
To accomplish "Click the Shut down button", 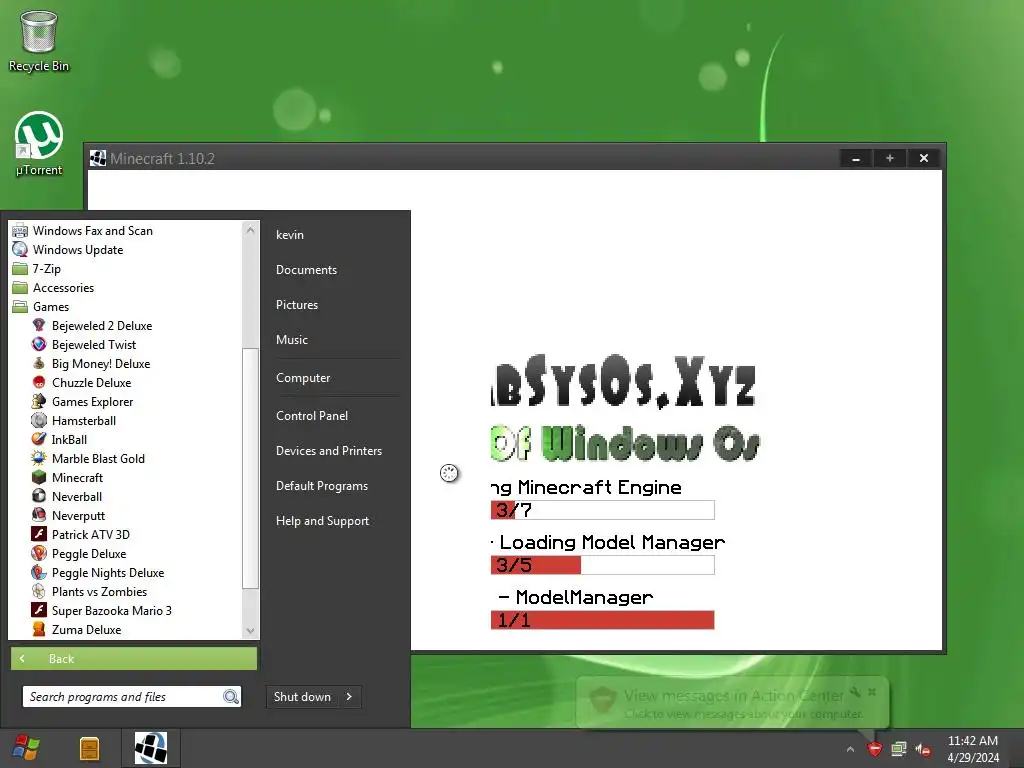I will click(x=302, y=697).
